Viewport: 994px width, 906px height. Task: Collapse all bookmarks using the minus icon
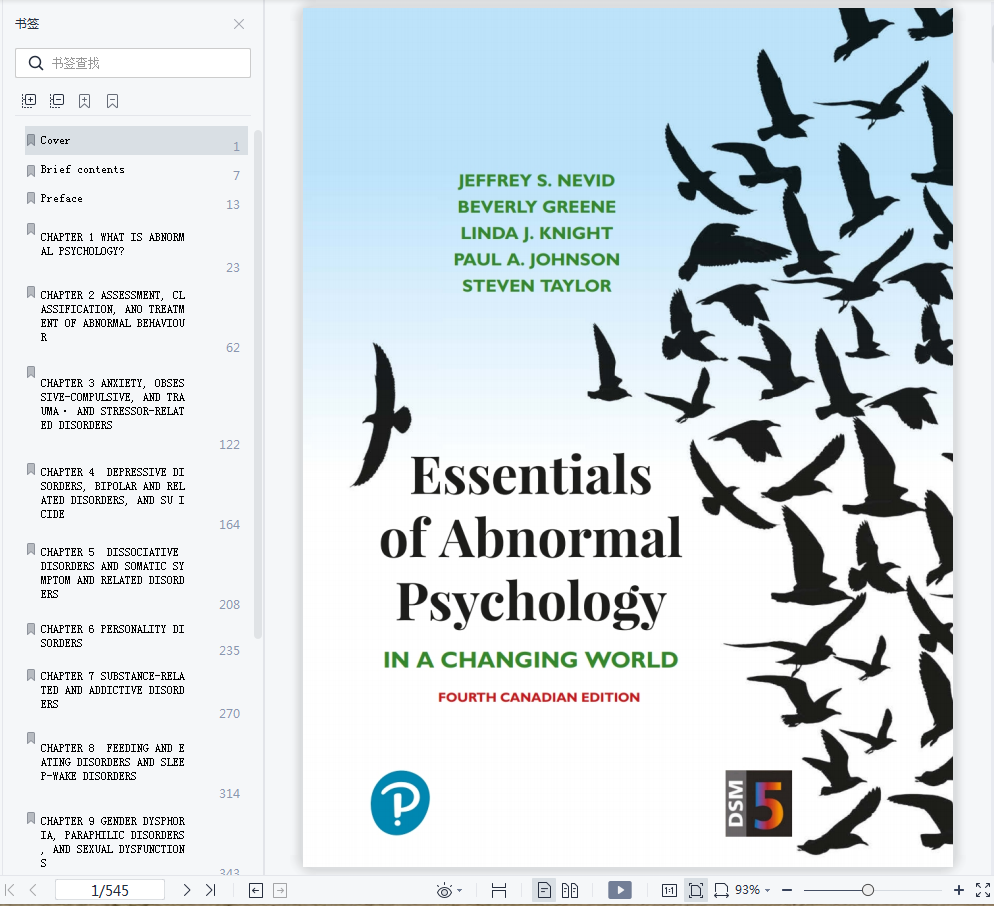coord(57,101)
